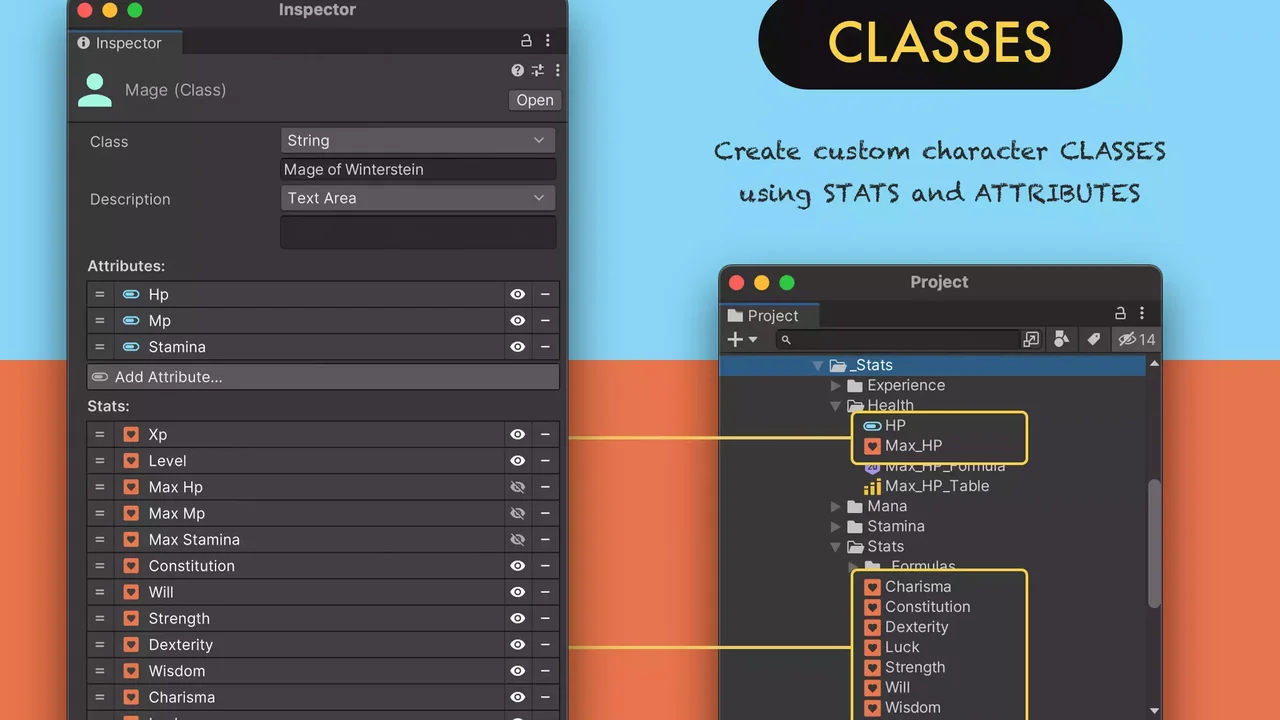Click the preset sliders icon in Inspector
1280x720 pixels.
tap(538, 70)
